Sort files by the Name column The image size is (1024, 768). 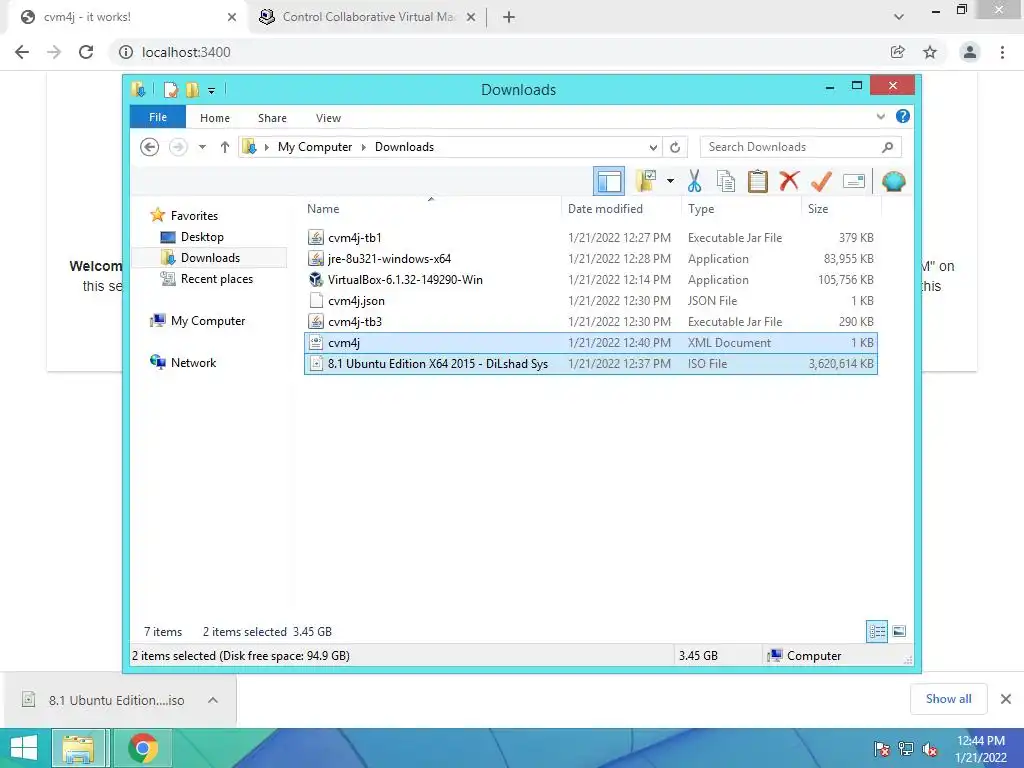point(431,208)
